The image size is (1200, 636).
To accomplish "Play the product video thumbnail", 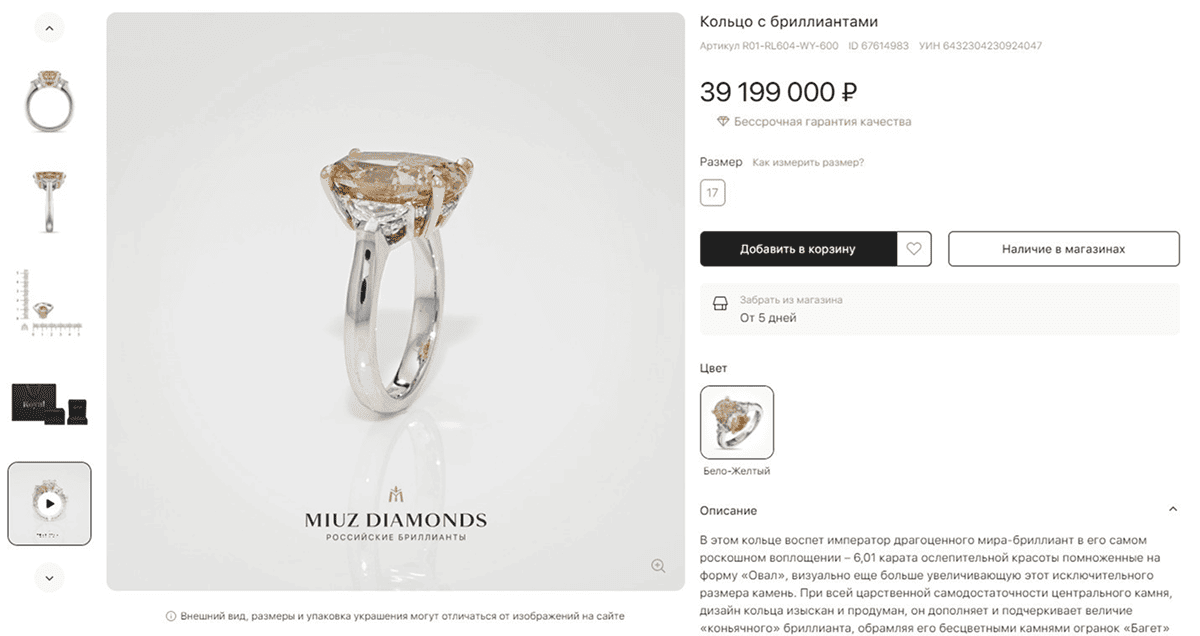I will tap(49, 504).
